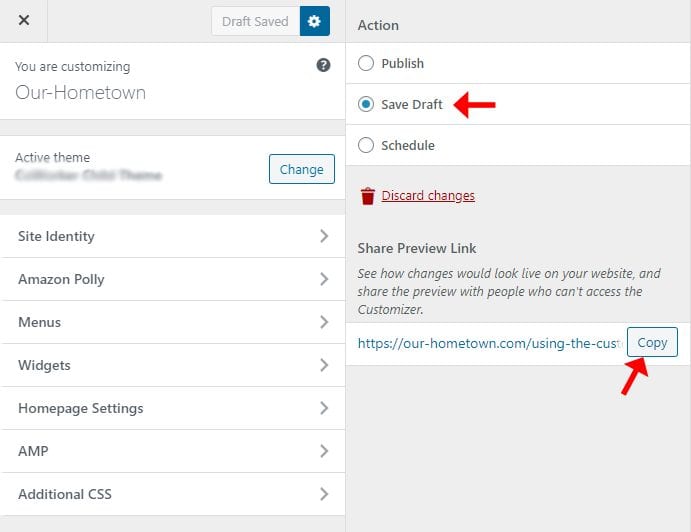Copy the preview link
The width and height of the screenshot is (691, 532).
[x=652, y=342]
